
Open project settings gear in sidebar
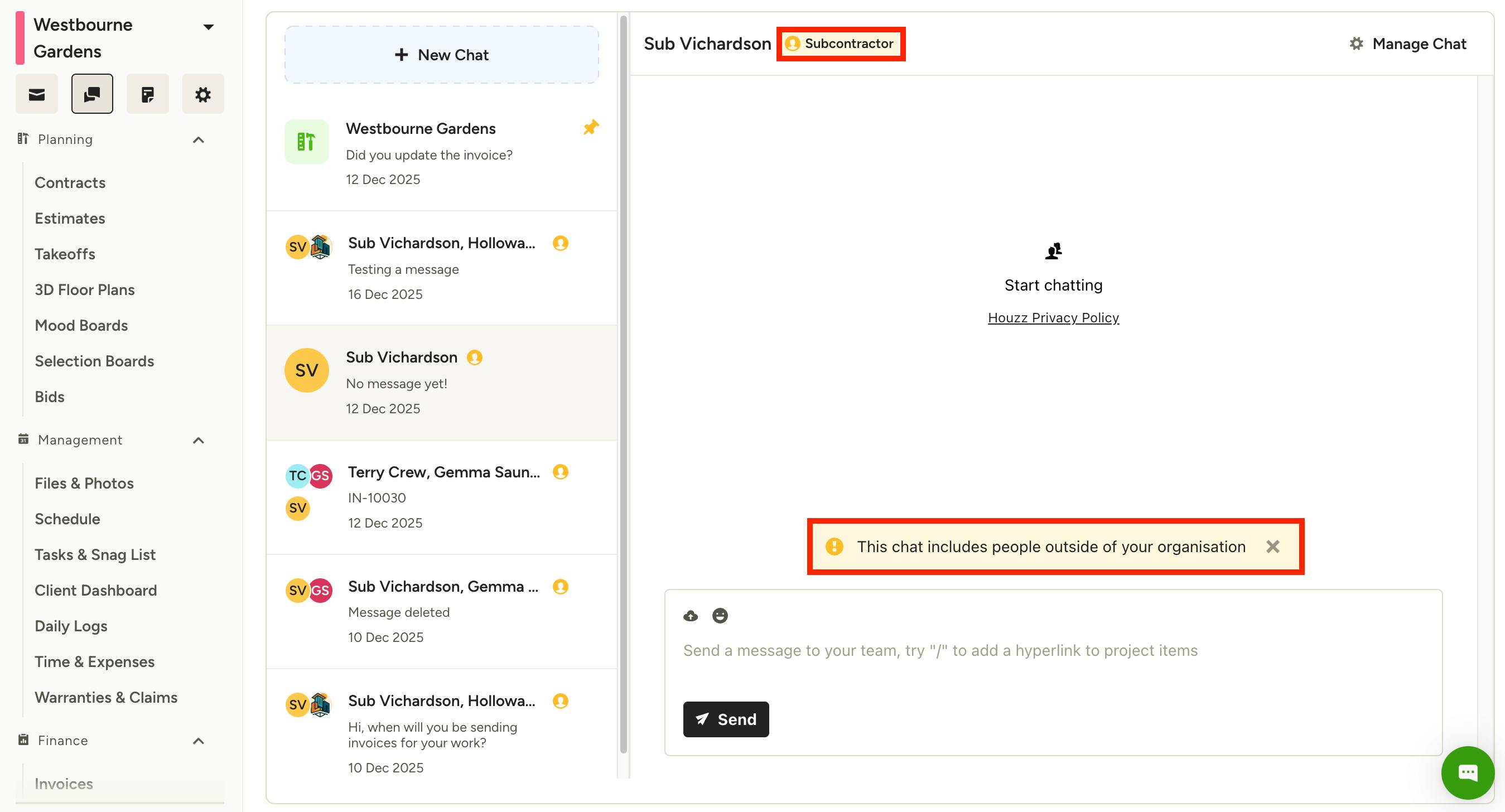pos(202,94)
